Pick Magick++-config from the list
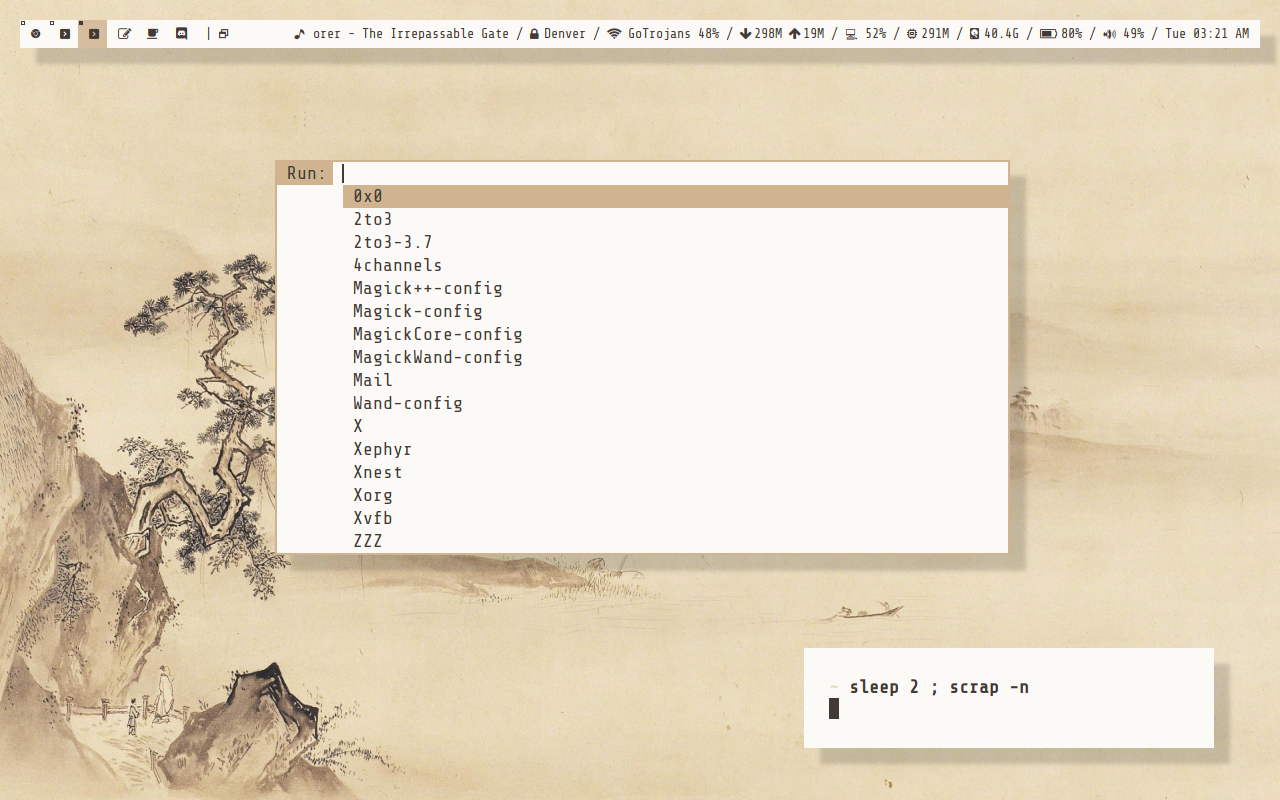The image size is (1280, 800). (x=675, y=288)
